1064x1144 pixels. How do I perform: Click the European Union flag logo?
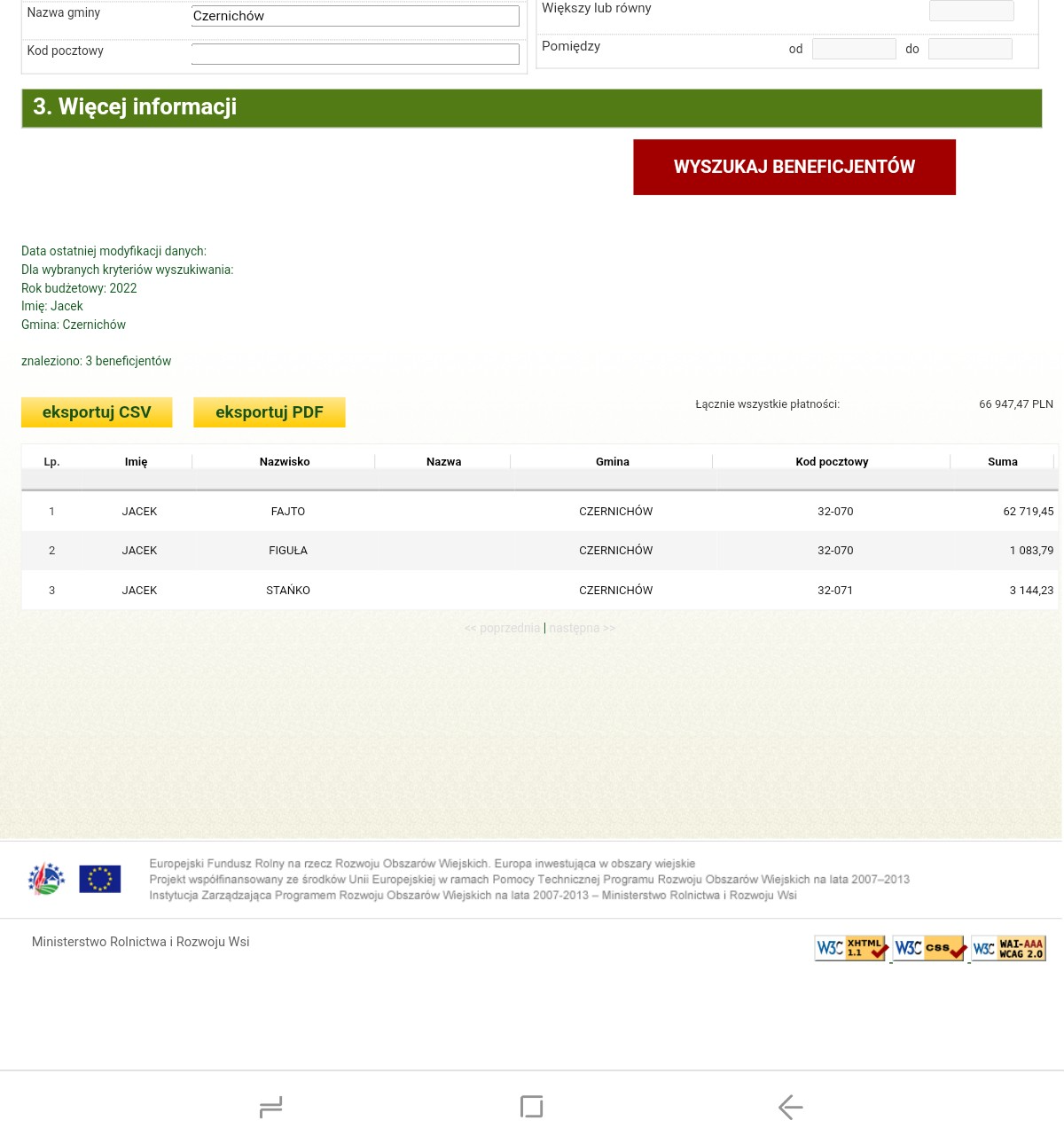coord(100,879)
